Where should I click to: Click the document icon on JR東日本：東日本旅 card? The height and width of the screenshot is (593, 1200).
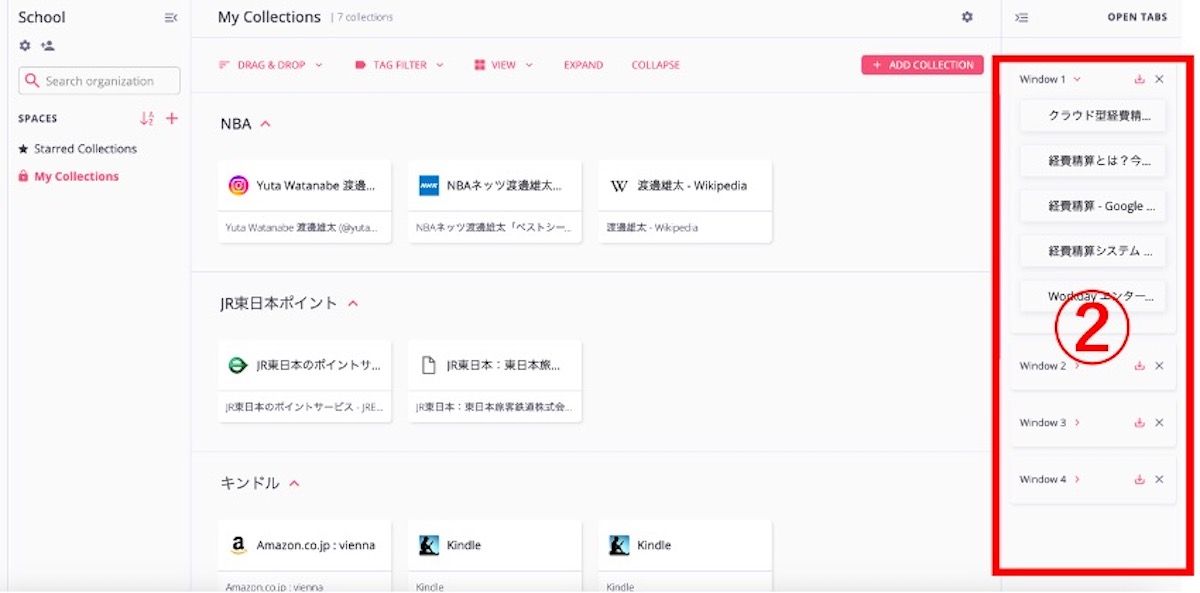coord(429,366)
